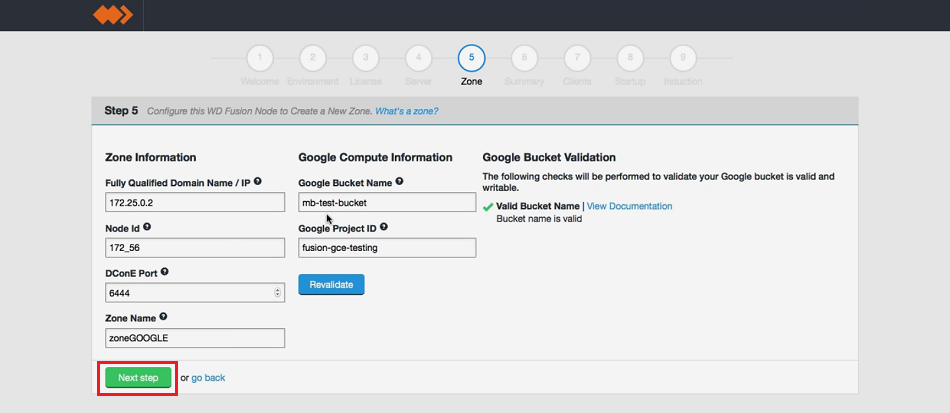
Task: Go to step 3 License
Action: coord(365,58)
